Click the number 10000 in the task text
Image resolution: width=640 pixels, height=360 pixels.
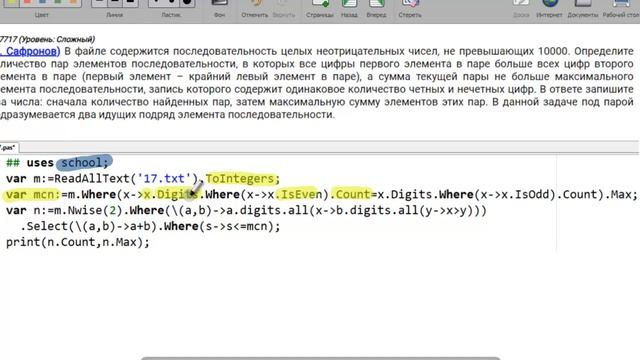click(553, 51)
